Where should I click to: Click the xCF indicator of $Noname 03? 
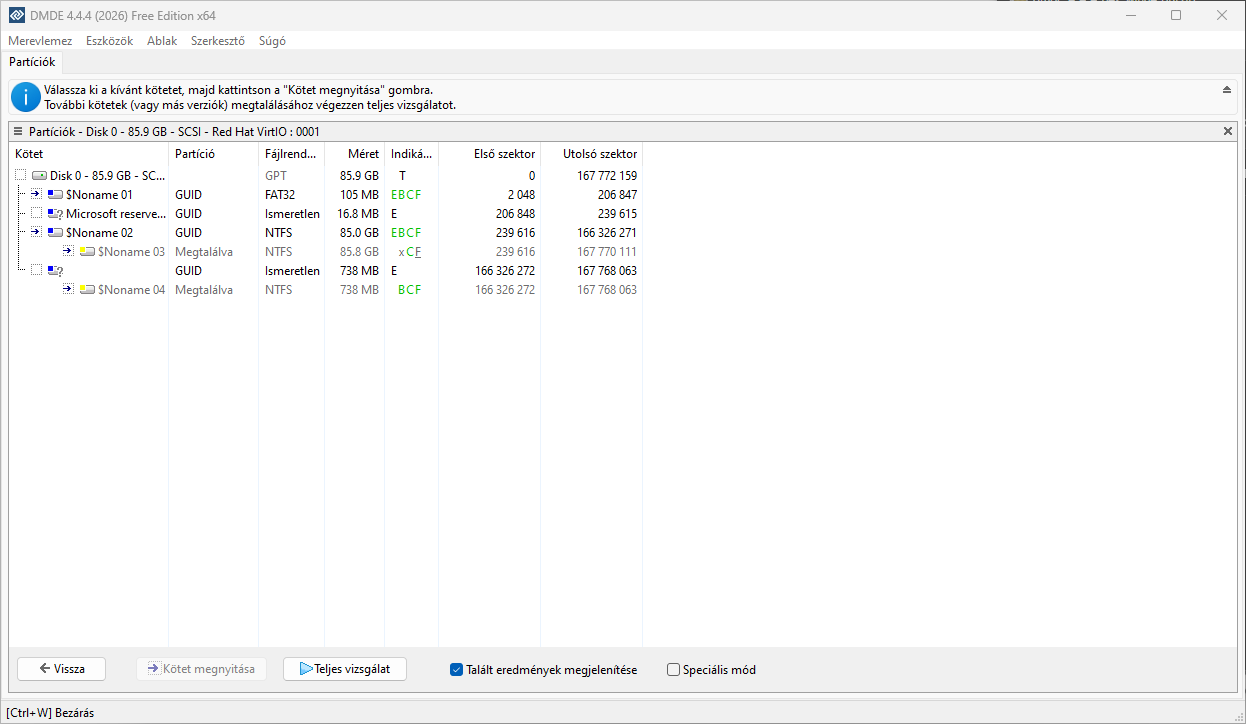410,252
